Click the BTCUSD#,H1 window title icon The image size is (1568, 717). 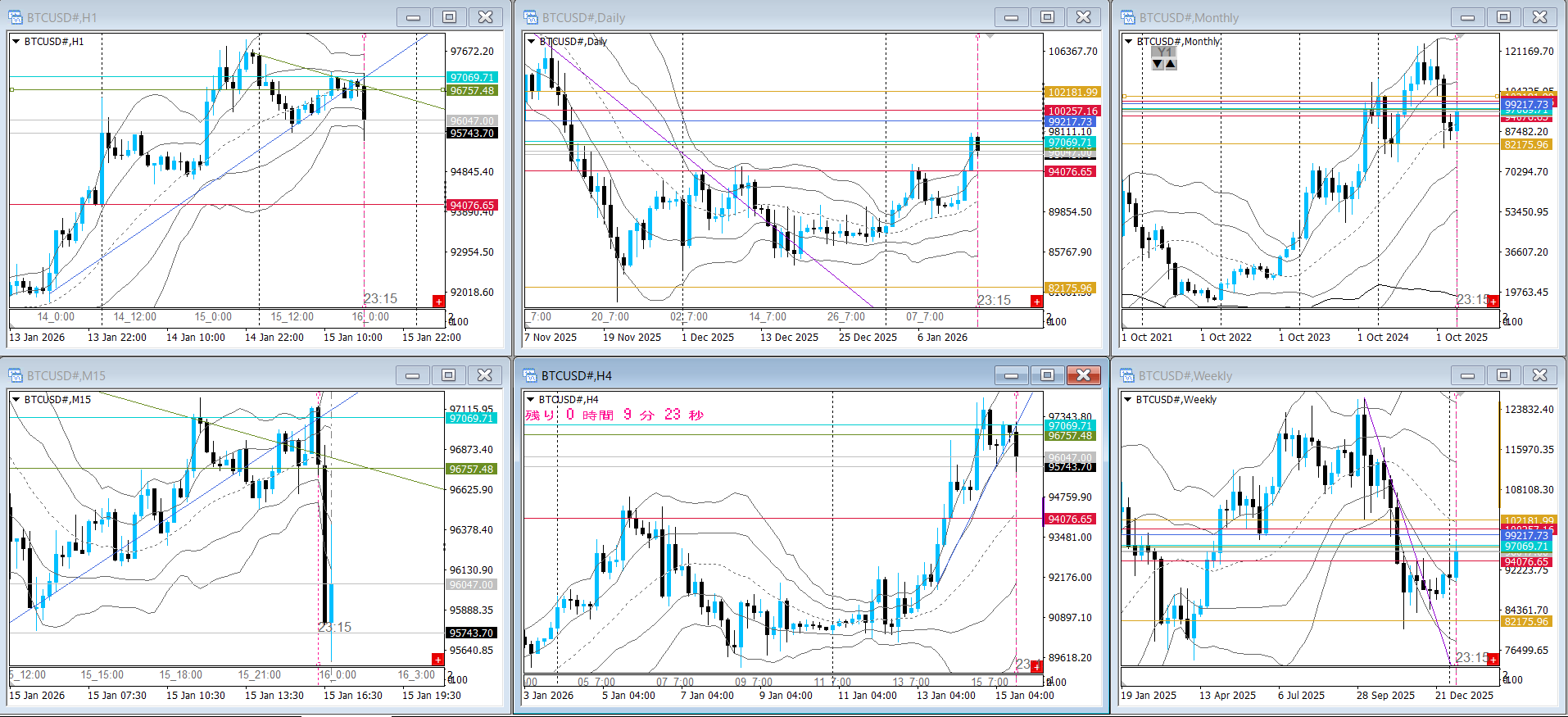coord(16,17)
